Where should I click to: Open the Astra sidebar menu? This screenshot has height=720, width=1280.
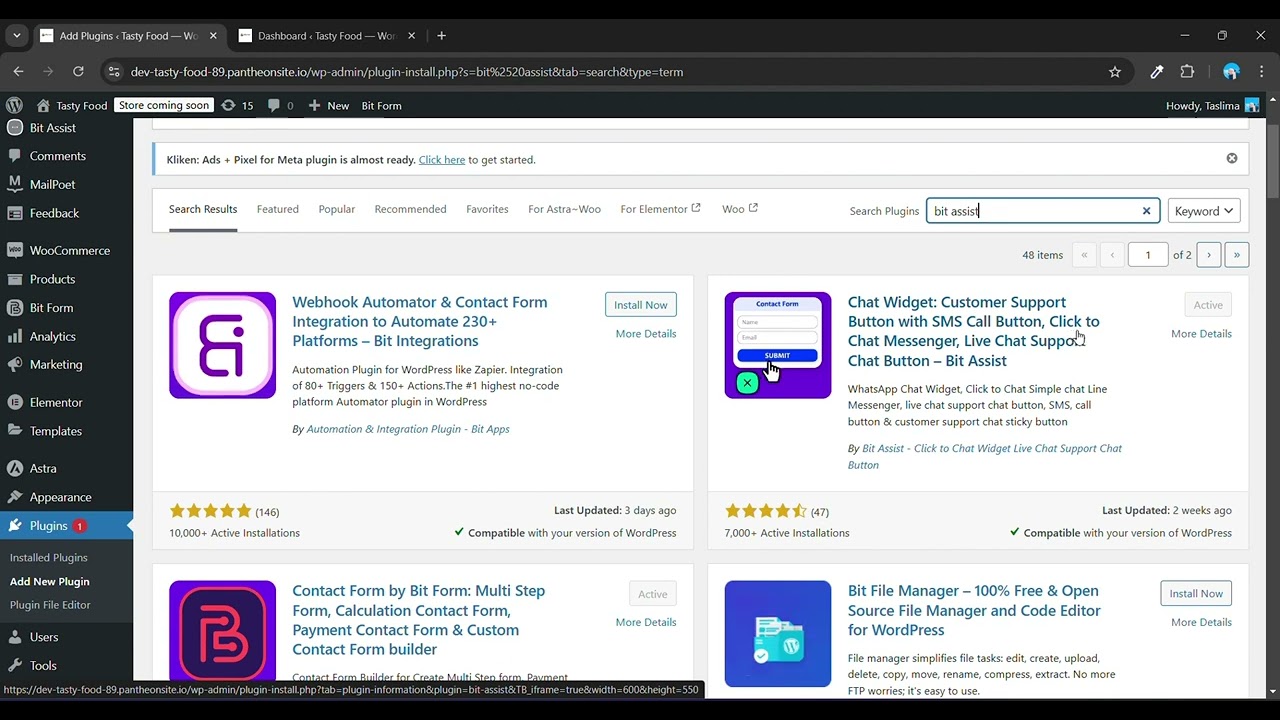(66, 468)
